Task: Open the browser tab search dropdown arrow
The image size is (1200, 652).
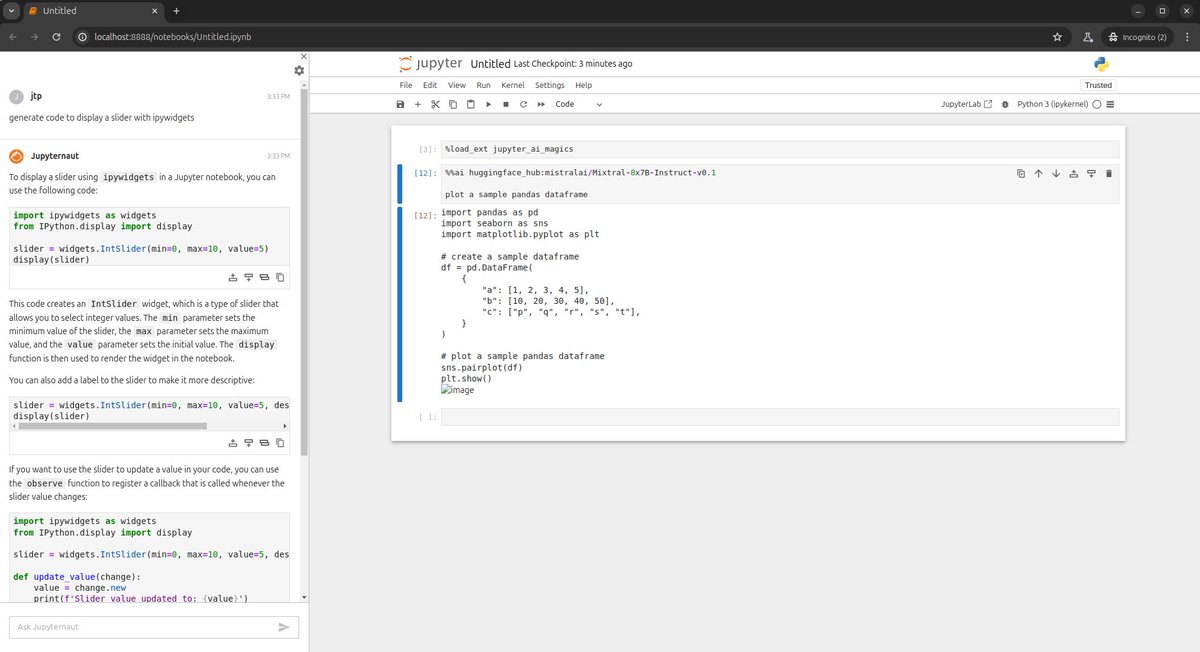Action: 10,11
